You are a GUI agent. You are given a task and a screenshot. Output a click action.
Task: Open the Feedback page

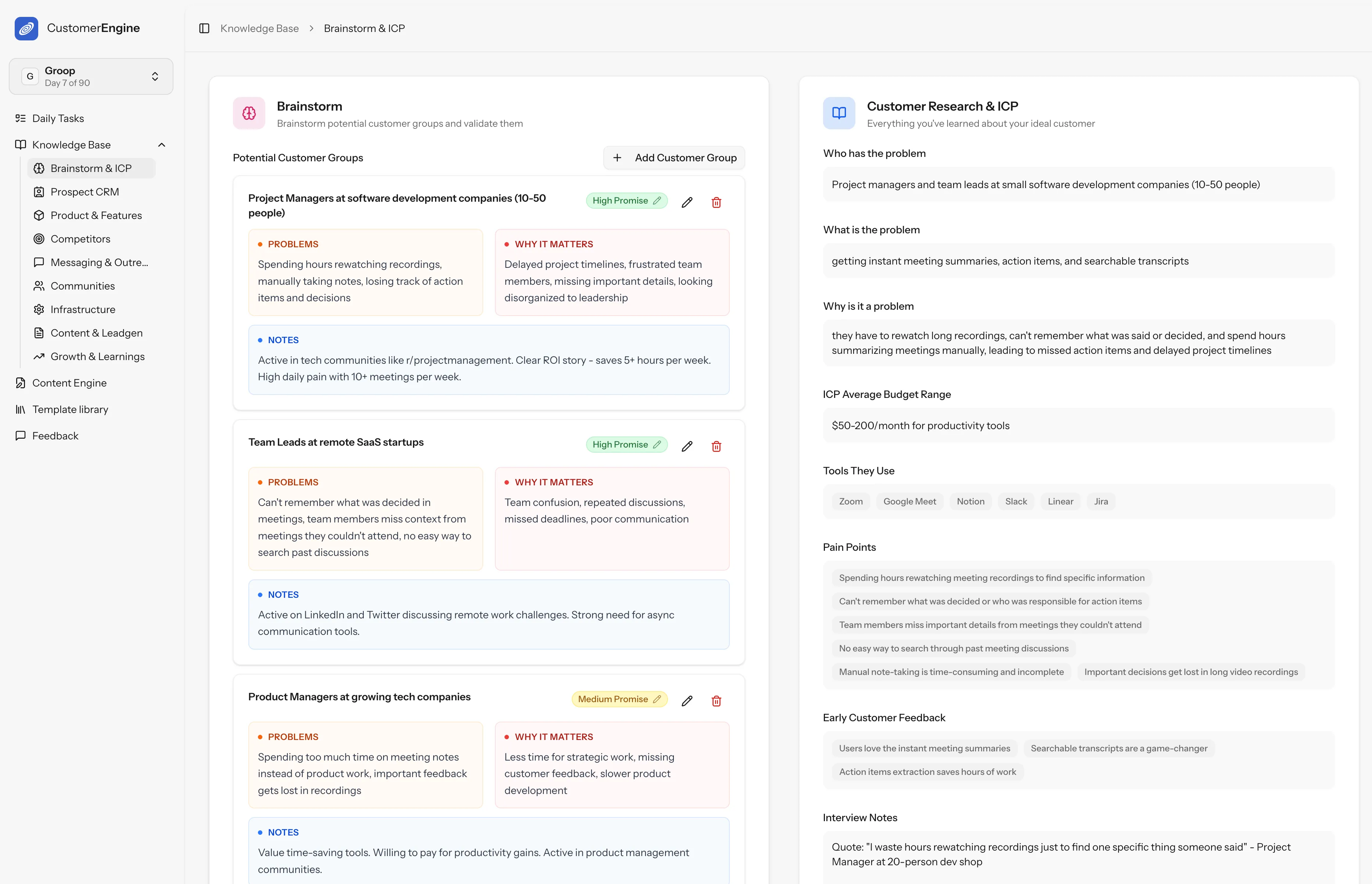pos(55,436)
